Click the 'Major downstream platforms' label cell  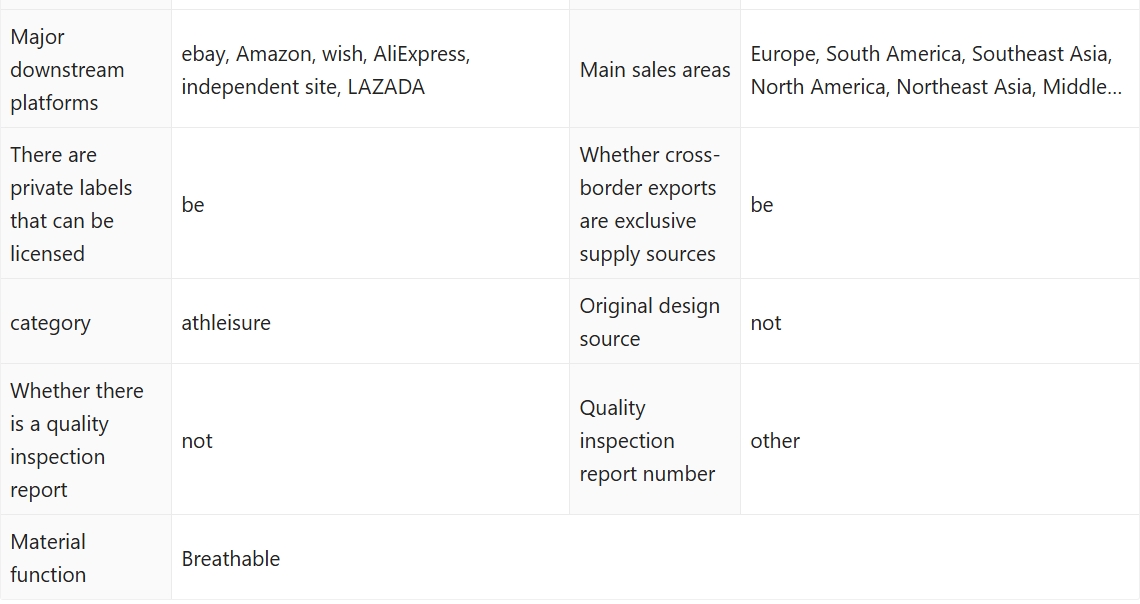point(67,70)
